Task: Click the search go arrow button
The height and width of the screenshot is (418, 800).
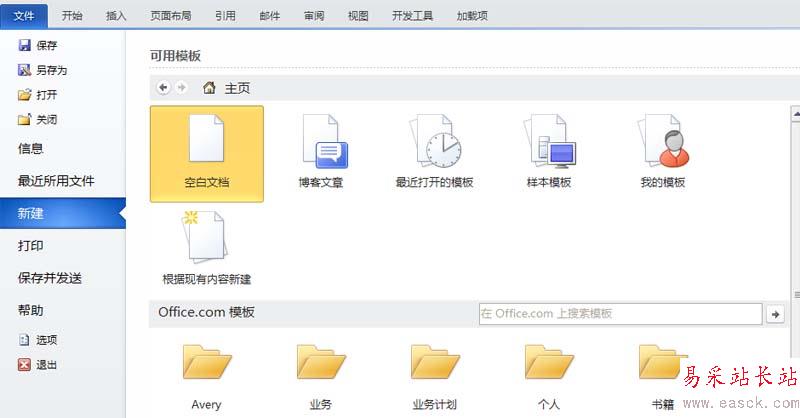Action: click(x=776, y=314)
